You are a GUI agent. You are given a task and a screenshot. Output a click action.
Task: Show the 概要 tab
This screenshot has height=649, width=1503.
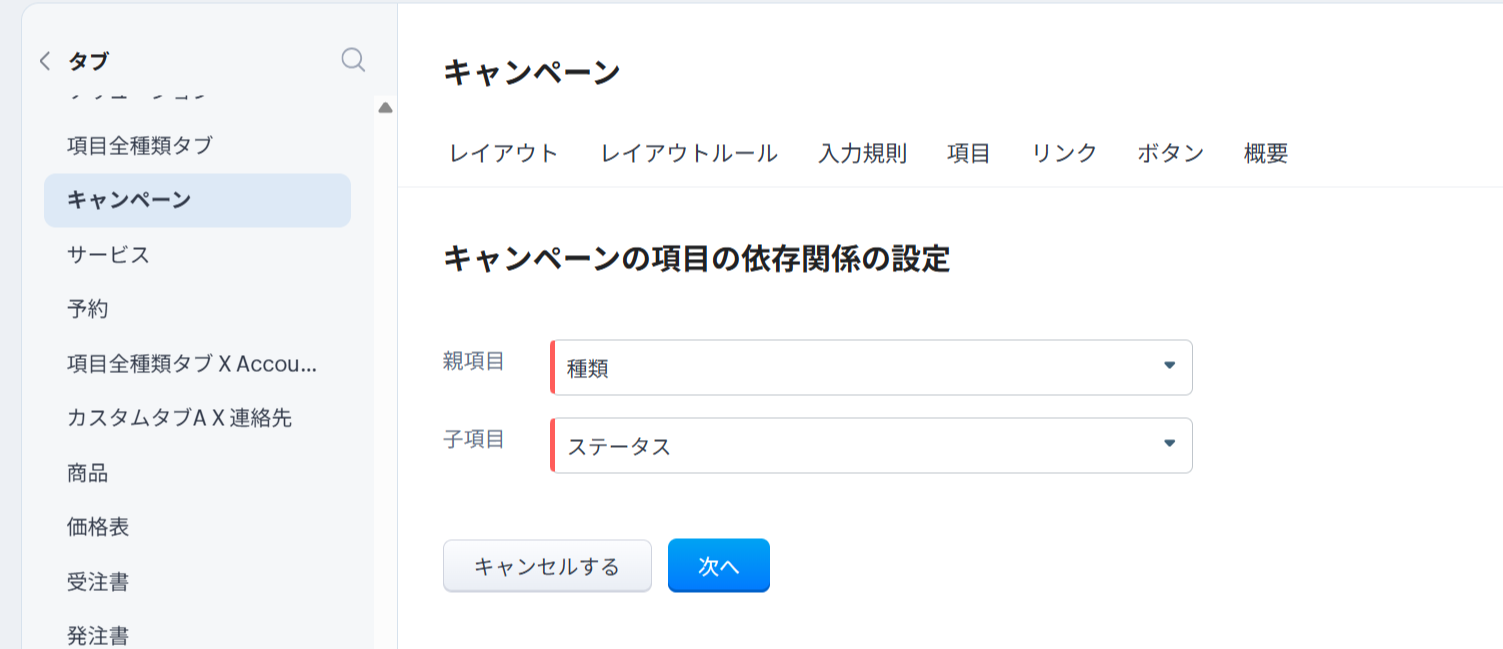pyautogui.click(x=1265, y=154)
